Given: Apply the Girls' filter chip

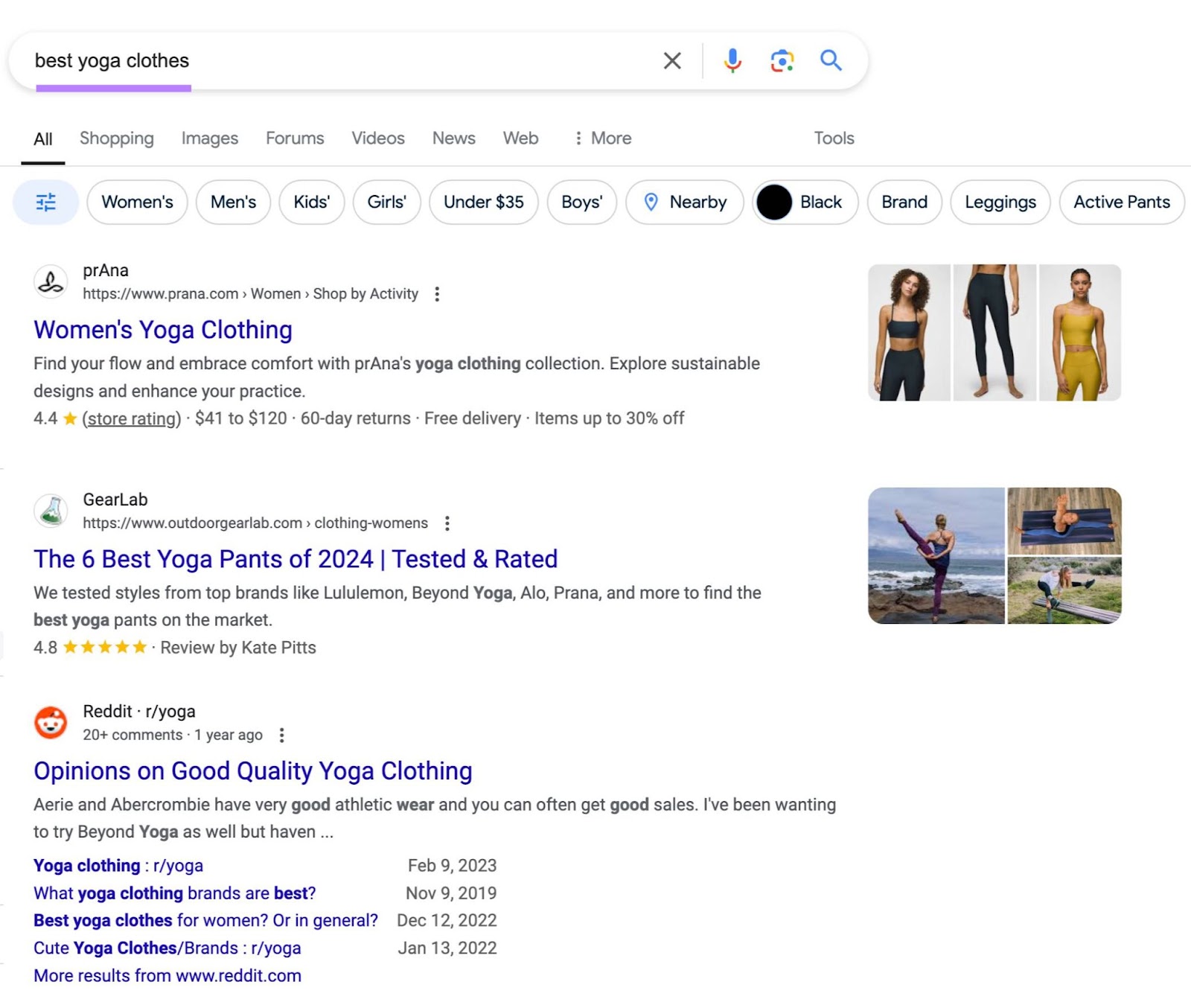Looking at the screenshot, I should (x=387, y=202).
